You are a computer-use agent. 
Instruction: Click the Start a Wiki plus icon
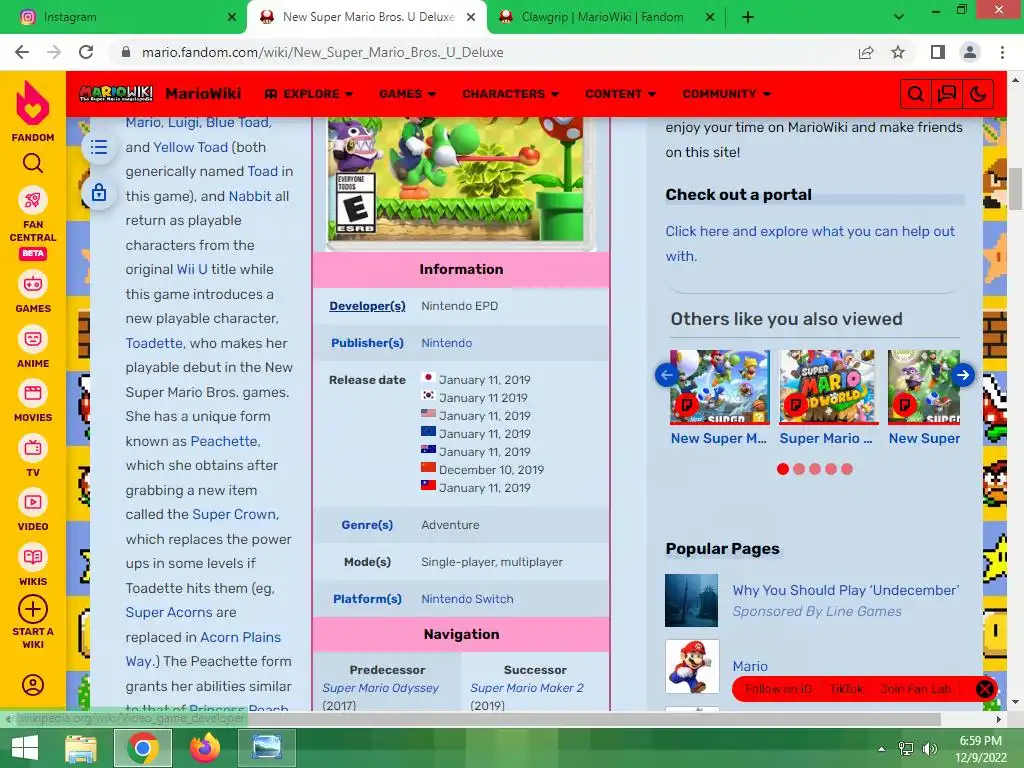click(33, 609)
